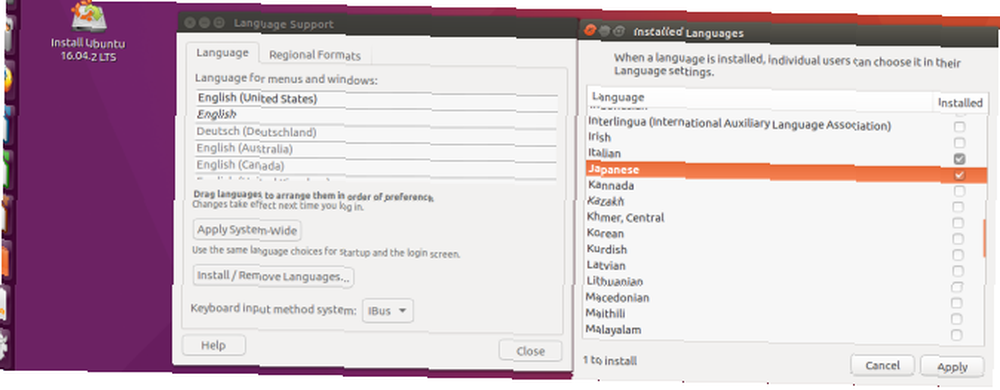The width and height of the screenshot is (1000, 390).
Task: Check the Khmer, Central installed checkbox
Action: tap(958, 222)
